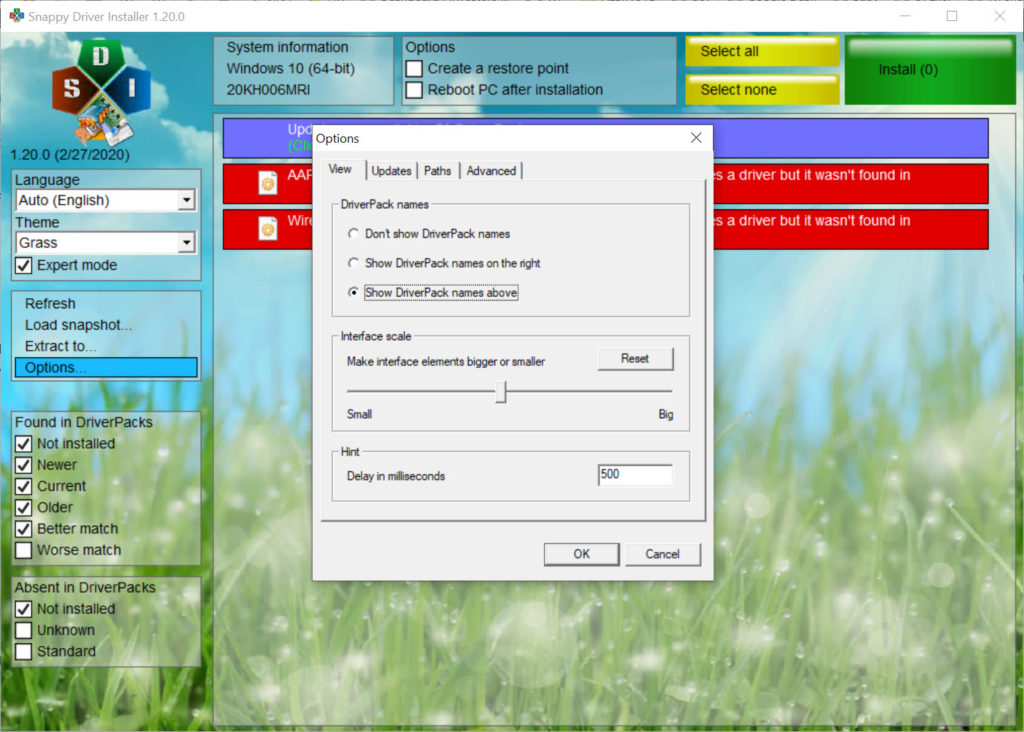Uncheck the Better match filter

click(x=24, y=529)
